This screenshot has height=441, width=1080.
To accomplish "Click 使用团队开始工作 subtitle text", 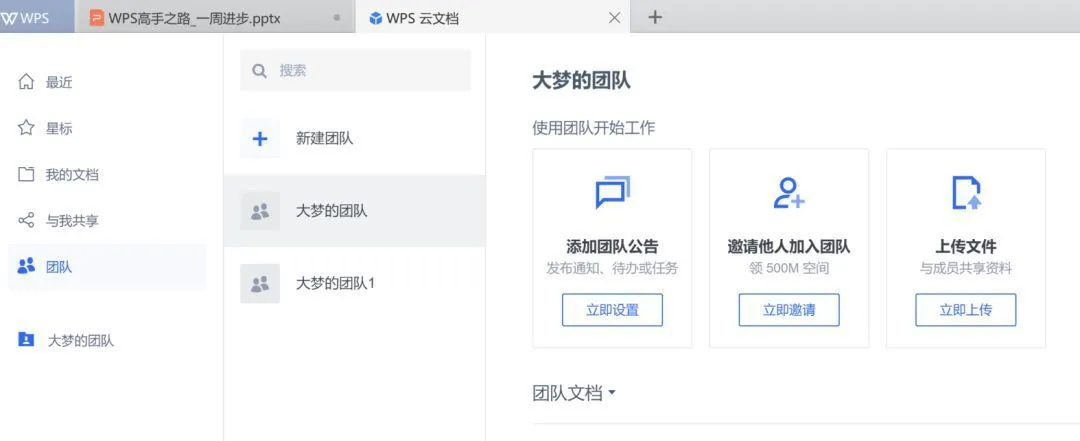I will point(594,127).
